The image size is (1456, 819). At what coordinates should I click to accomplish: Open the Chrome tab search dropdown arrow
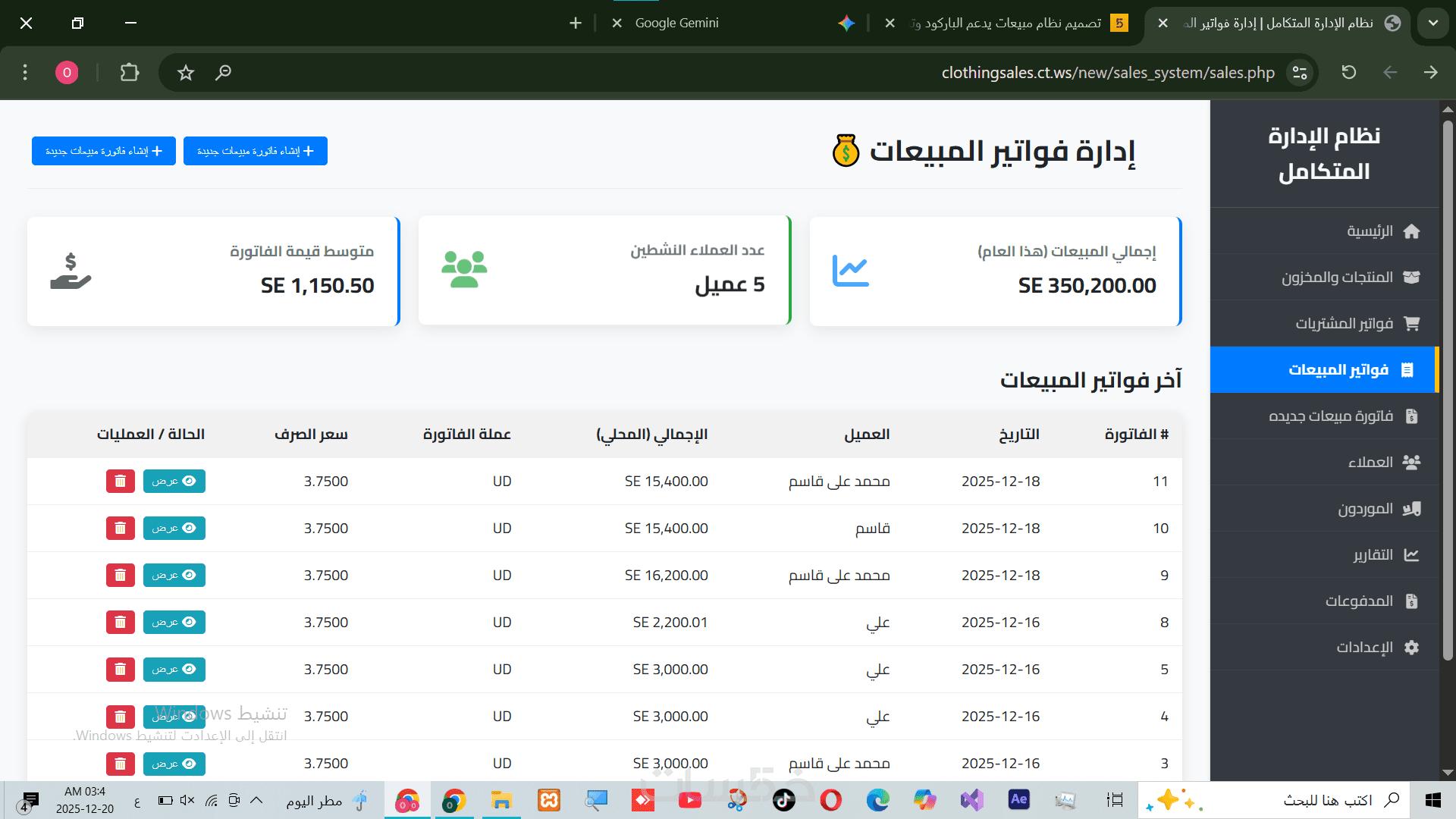click(x=1432, y=23)
